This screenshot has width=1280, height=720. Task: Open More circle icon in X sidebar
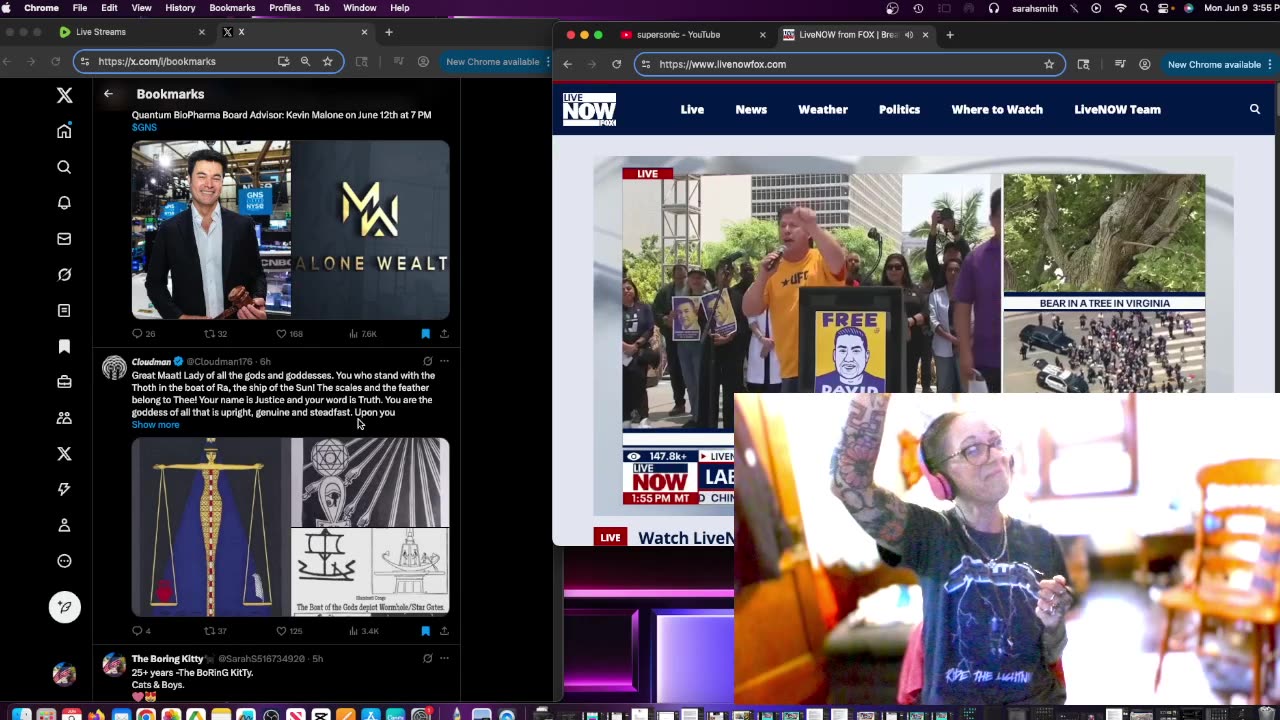coord(64,561)
